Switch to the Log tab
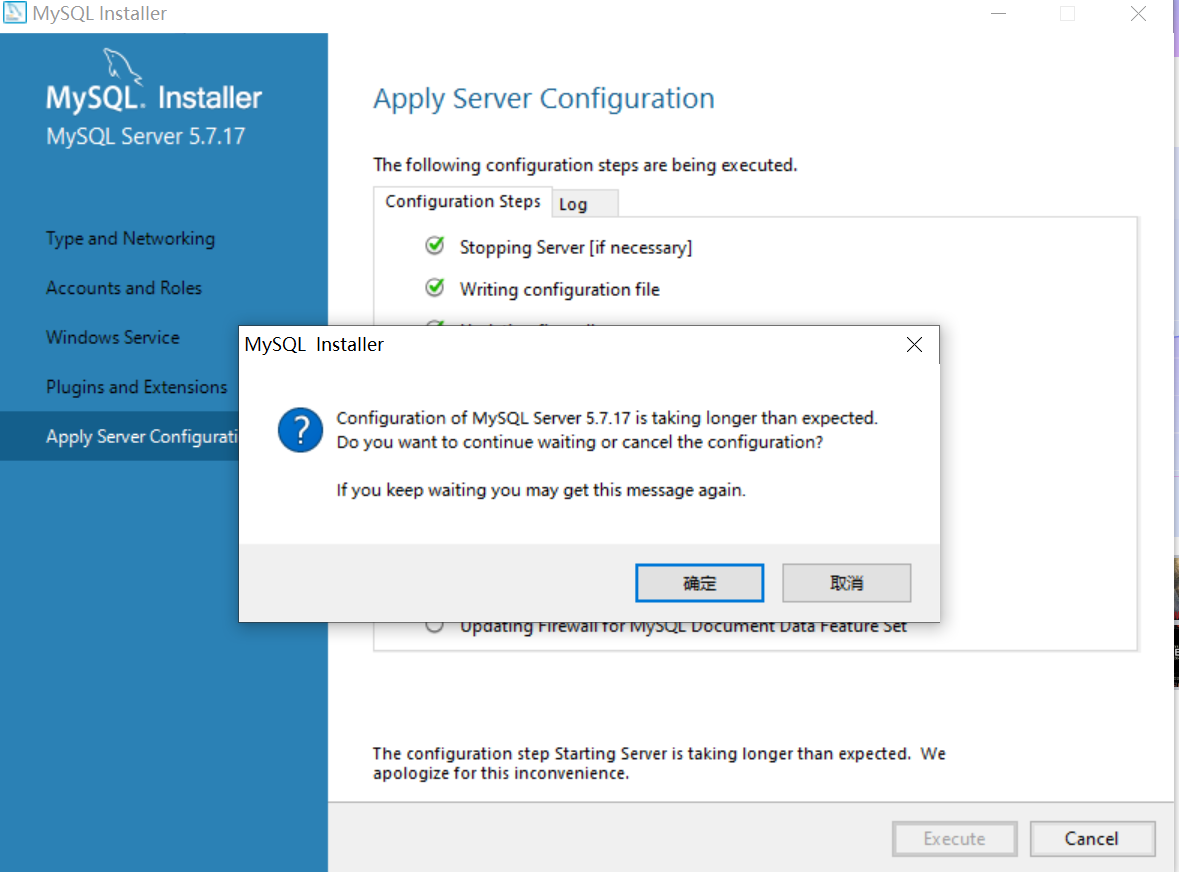 point(585,204)
